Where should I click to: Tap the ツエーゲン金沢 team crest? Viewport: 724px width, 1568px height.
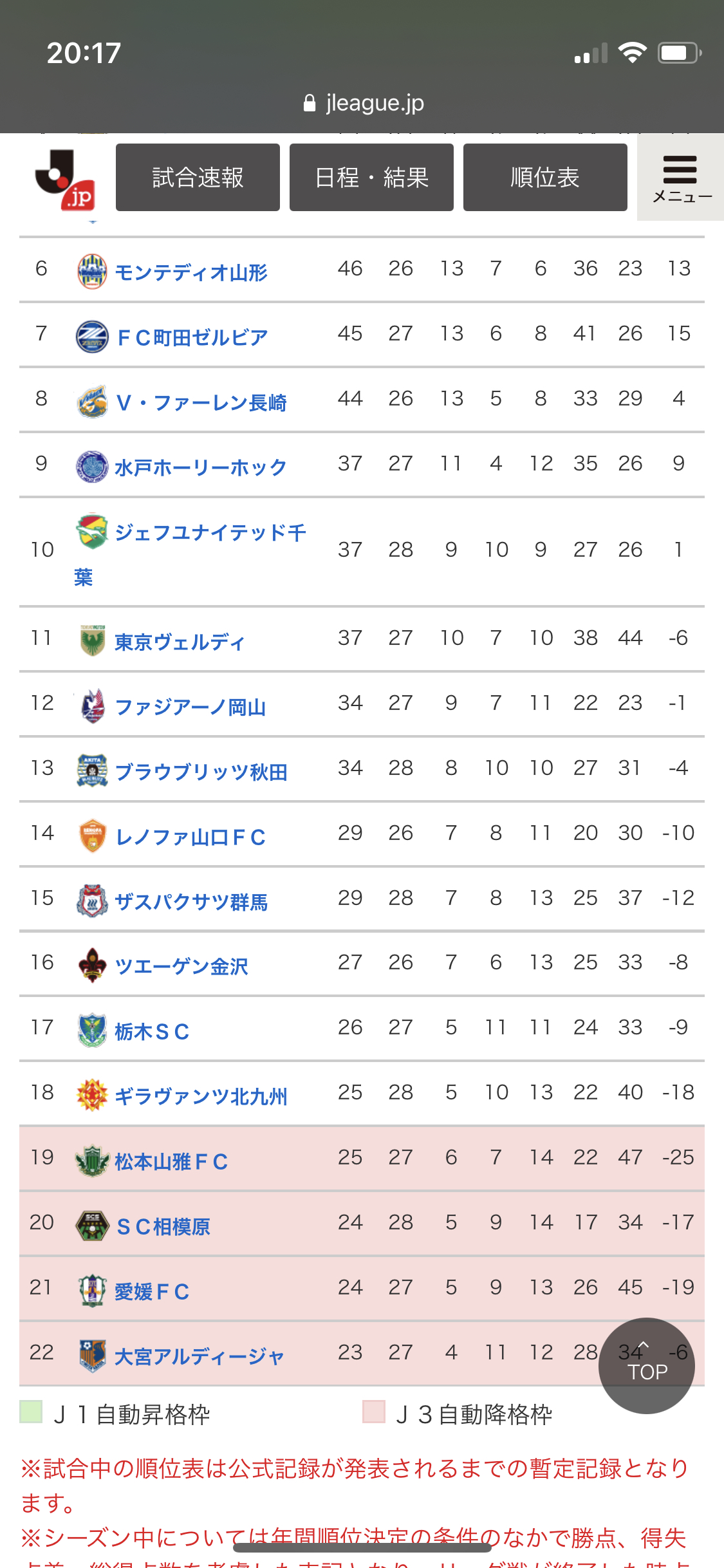coord(92,965)
